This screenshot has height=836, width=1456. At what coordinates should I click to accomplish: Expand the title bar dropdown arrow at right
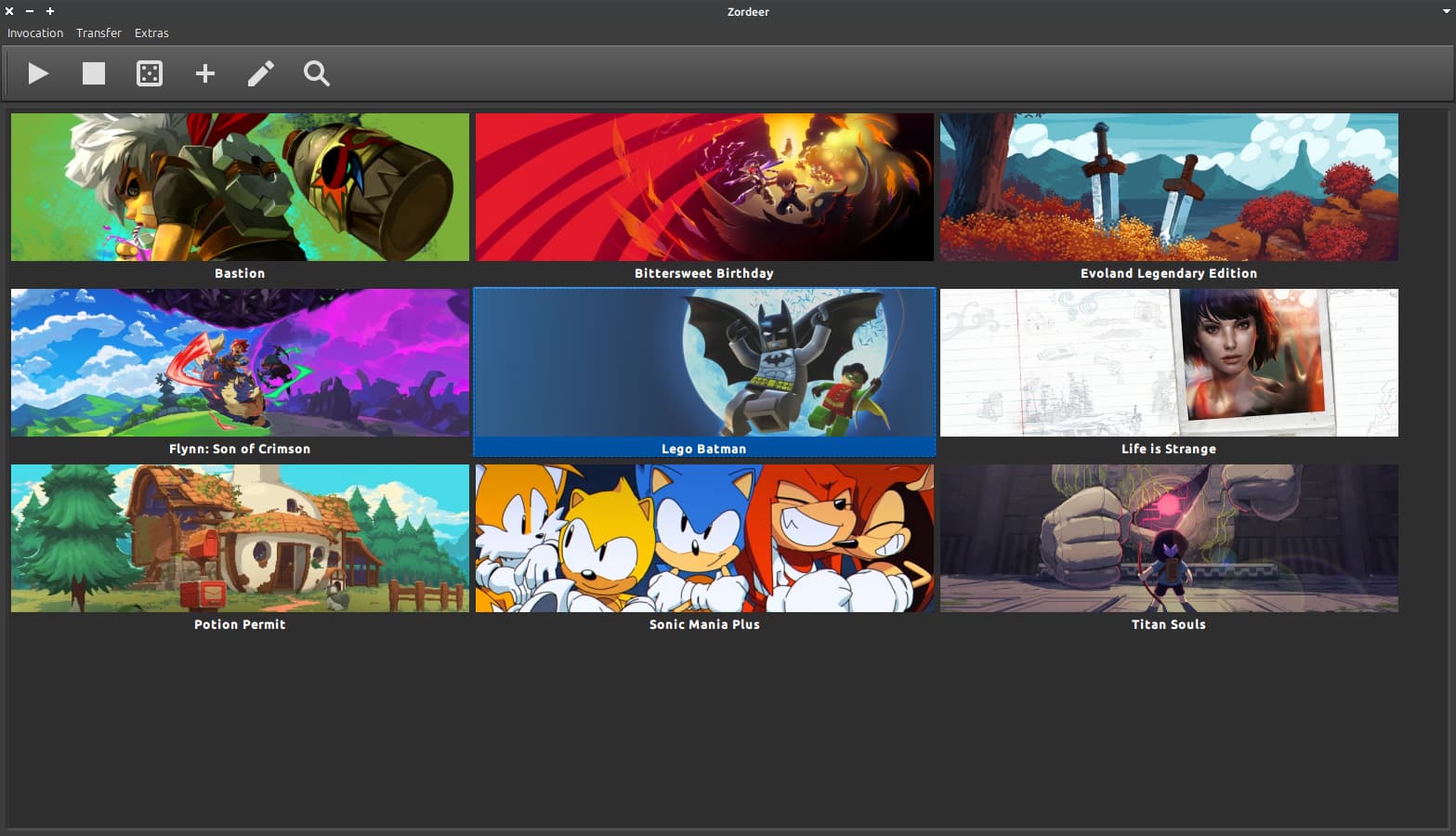click(1446, 11)
